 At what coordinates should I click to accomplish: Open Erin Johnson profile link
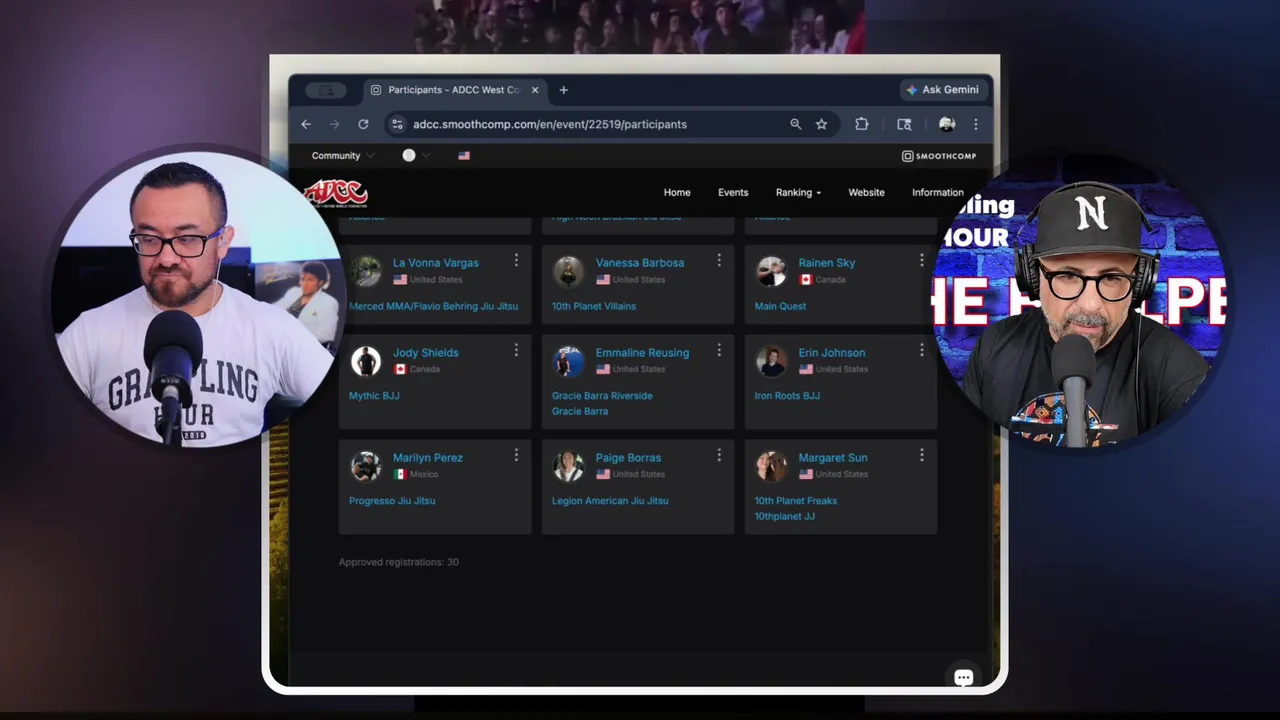coord(832,353)
